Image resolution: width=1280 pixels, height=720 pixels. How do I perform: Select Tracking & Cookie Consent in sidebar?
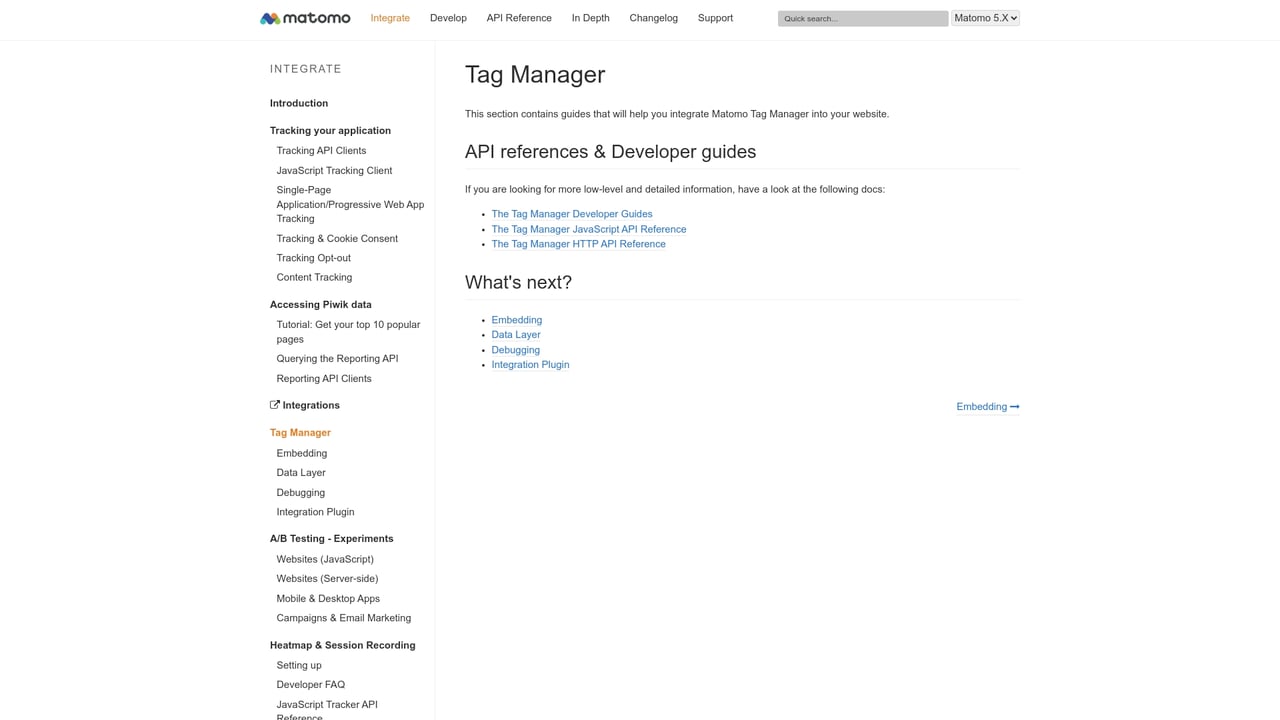tap(337, 238)
